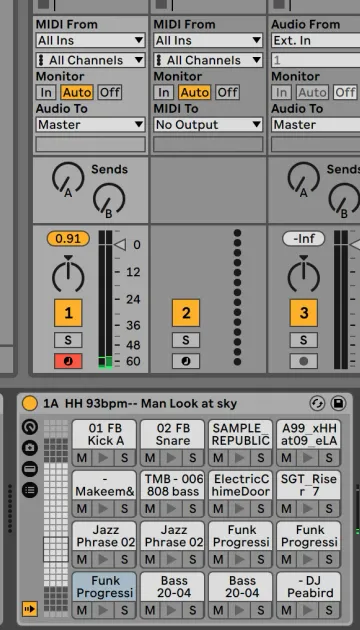Click the drum rack title HH 93bpm-- Man Look at sky
The height and width of the screenshot is (630, 360).
click(151, 403)
